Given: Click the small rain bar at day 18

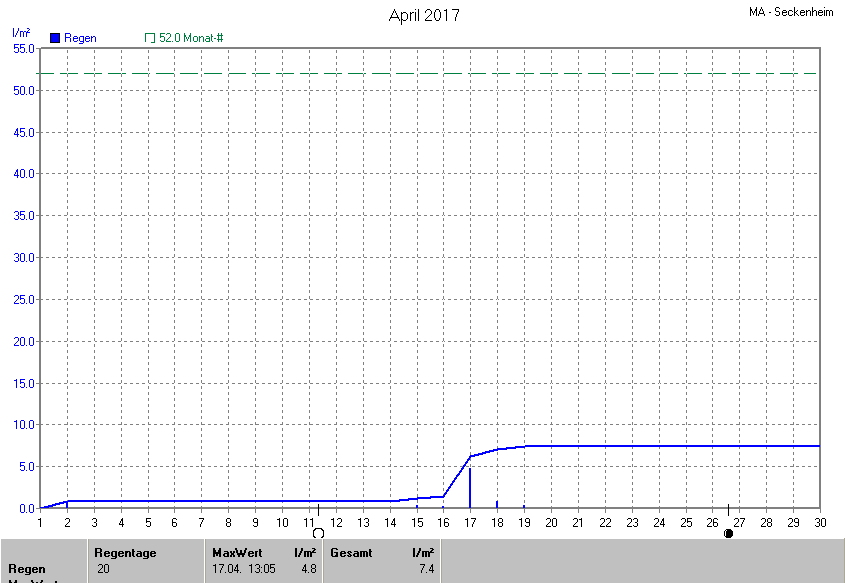Looking at the screenshot, I should (x=497, y=504).
